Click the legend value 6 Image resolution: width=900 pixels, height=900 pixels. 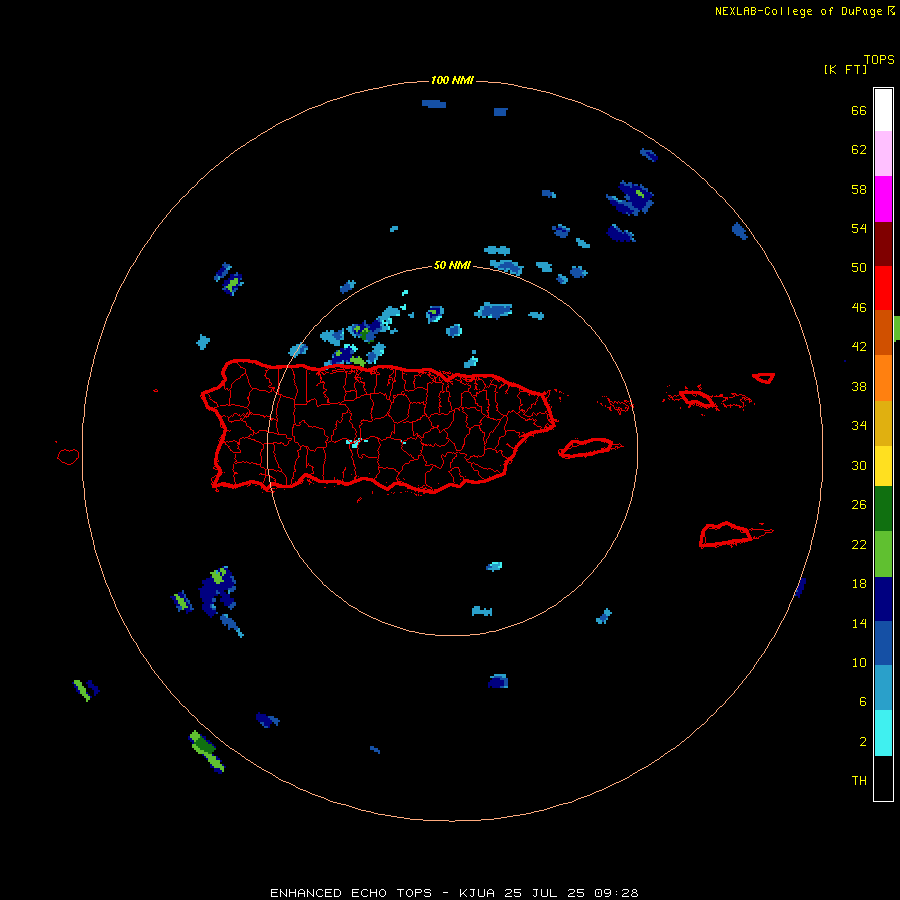click(862, 702)
